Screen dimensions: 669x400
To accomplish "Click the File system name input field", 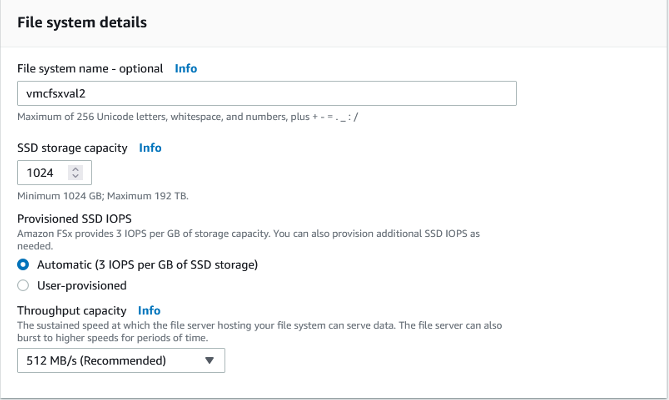I will [x=266, y=93].
